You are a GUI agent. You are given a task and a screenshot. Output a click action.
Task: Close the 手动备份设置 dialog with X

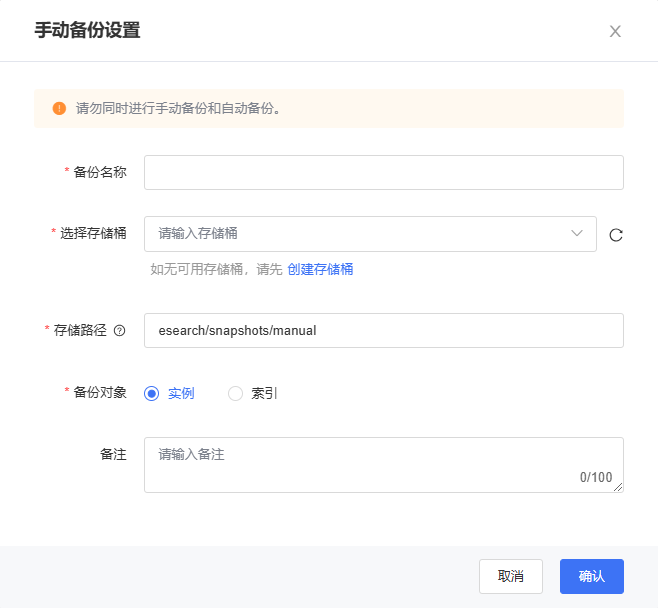615,31
